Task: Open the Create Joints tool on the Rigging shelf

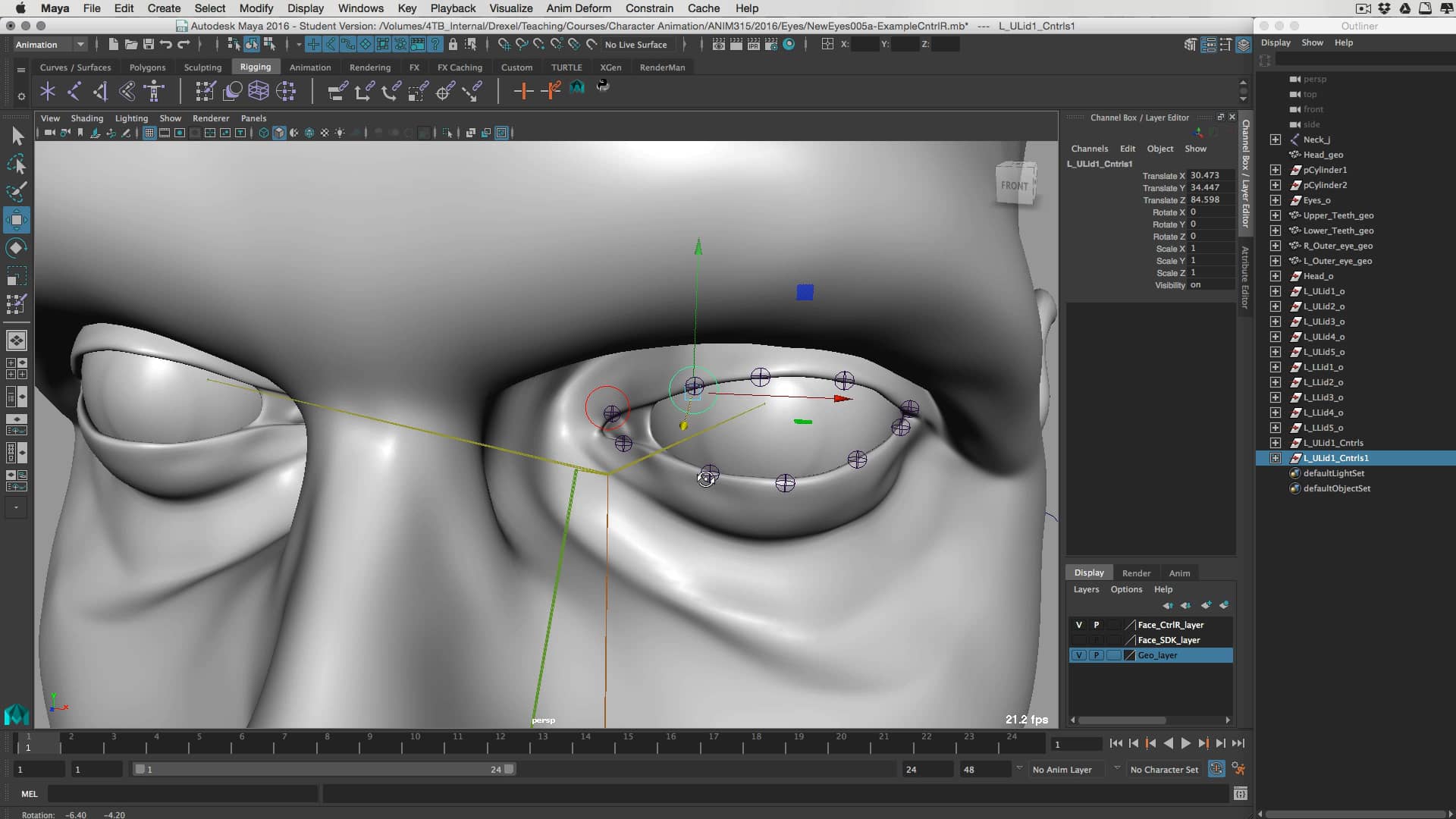Action: coord(48,91)
